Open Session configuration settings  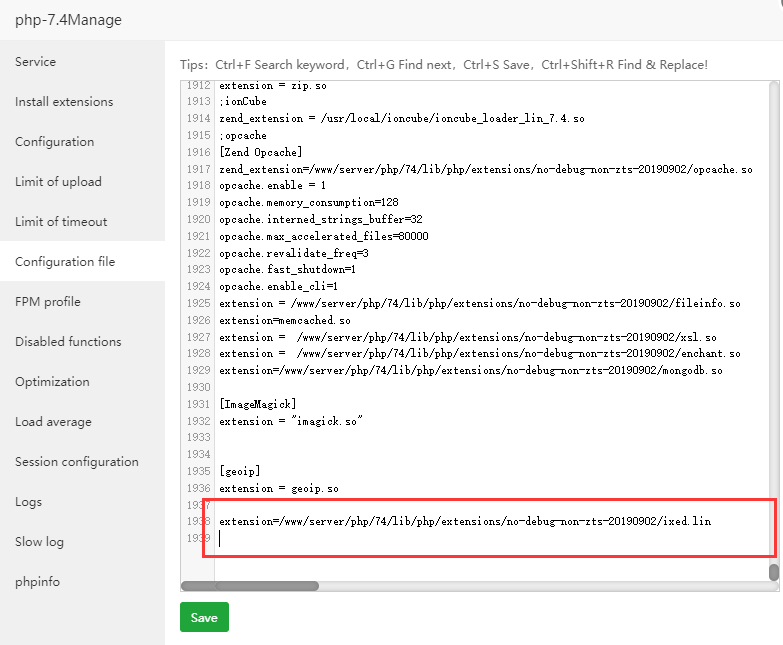click(x=77, y=462)
